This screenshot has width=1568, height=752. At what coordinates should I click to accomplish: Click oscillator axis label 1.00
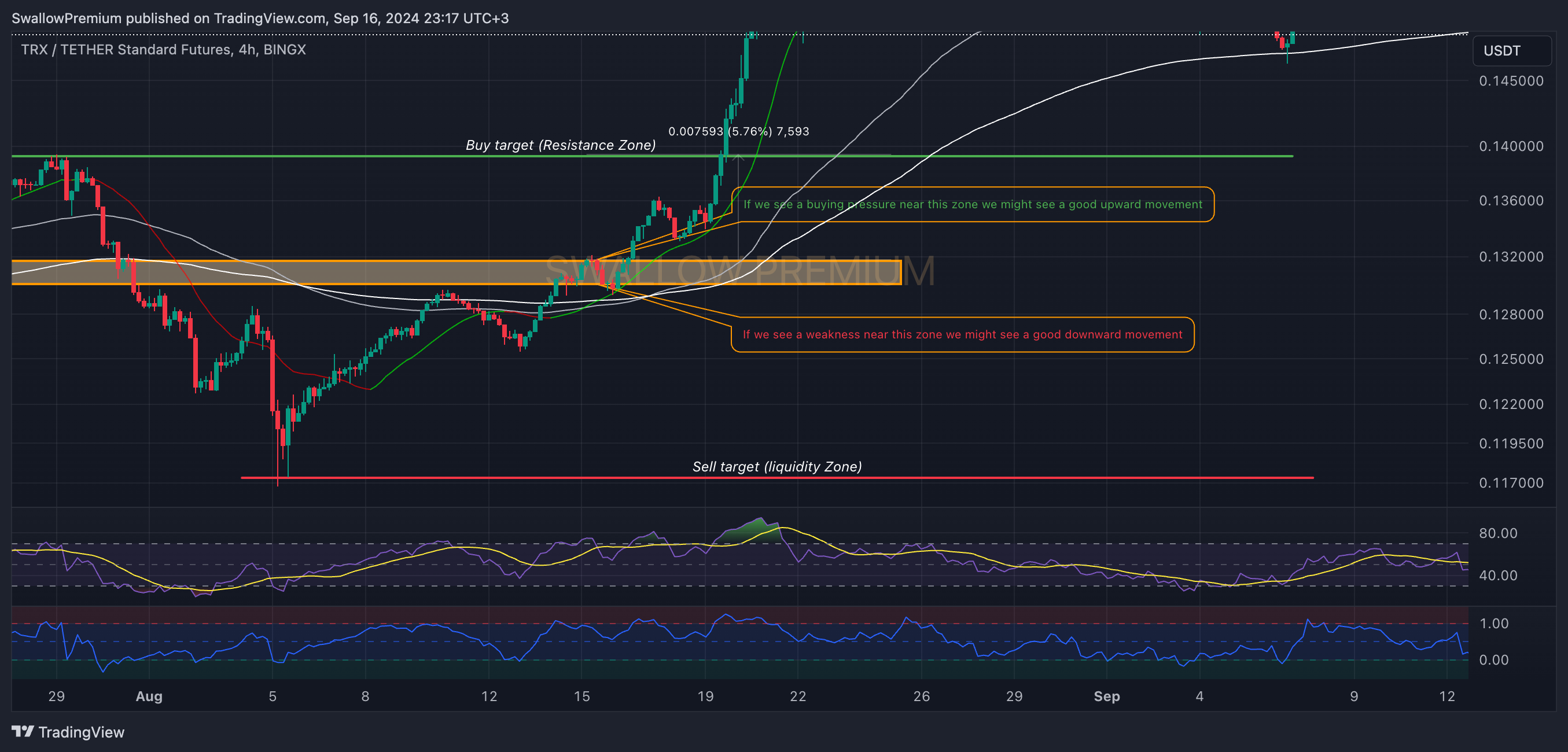[1494, 624]
